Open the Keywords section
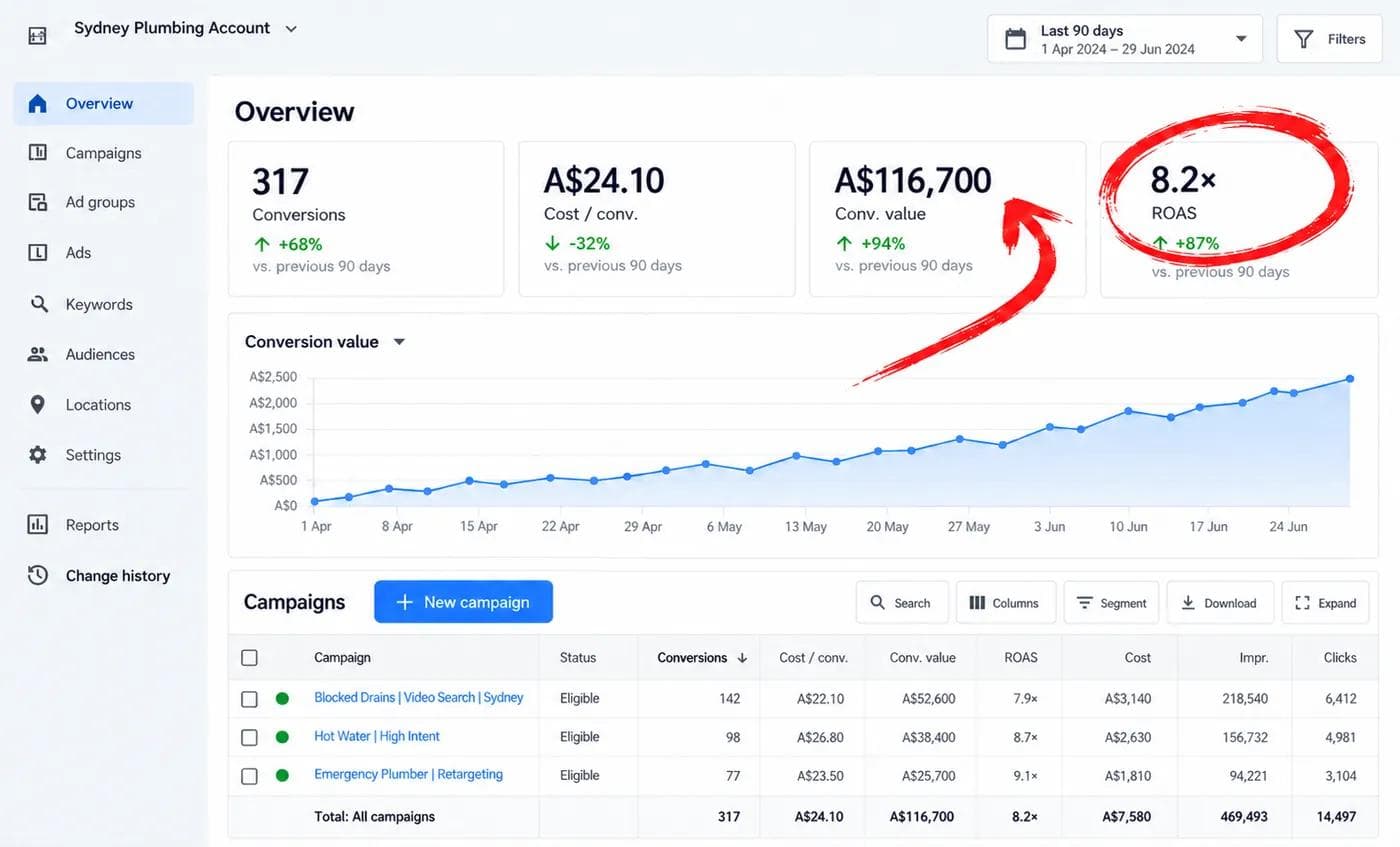The width and height of the screenshot is (1400, 847). tap(103, 304)
